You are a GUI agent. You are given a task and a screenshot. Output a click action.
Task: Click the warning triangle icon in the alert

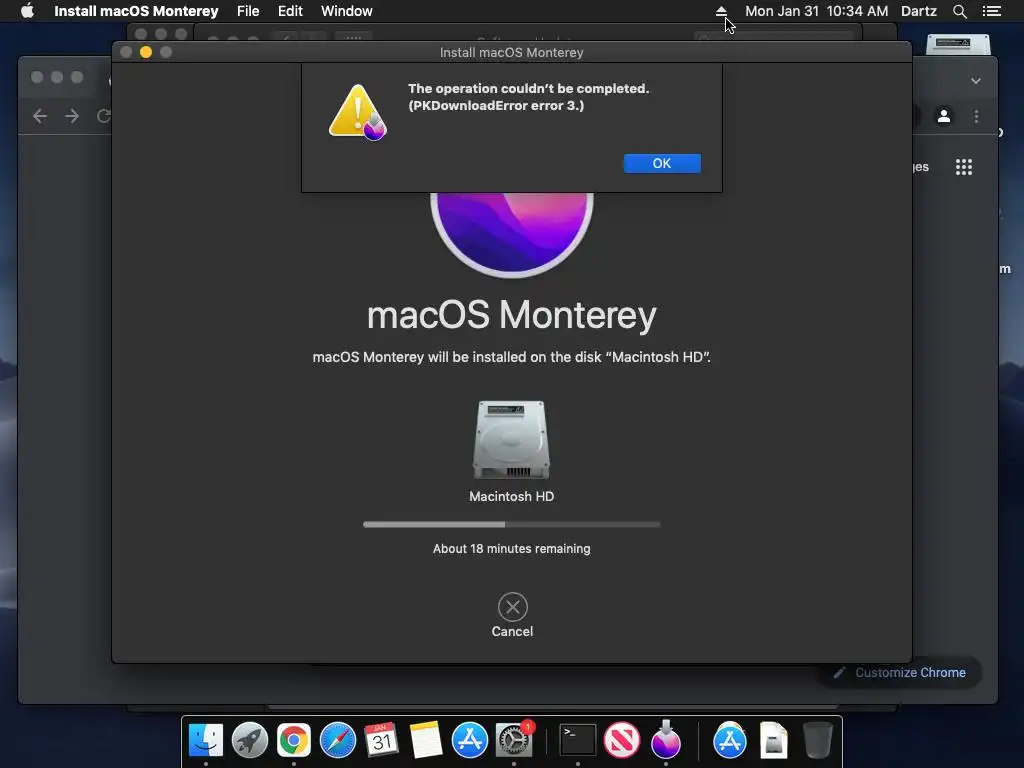[x=357, y=112]
